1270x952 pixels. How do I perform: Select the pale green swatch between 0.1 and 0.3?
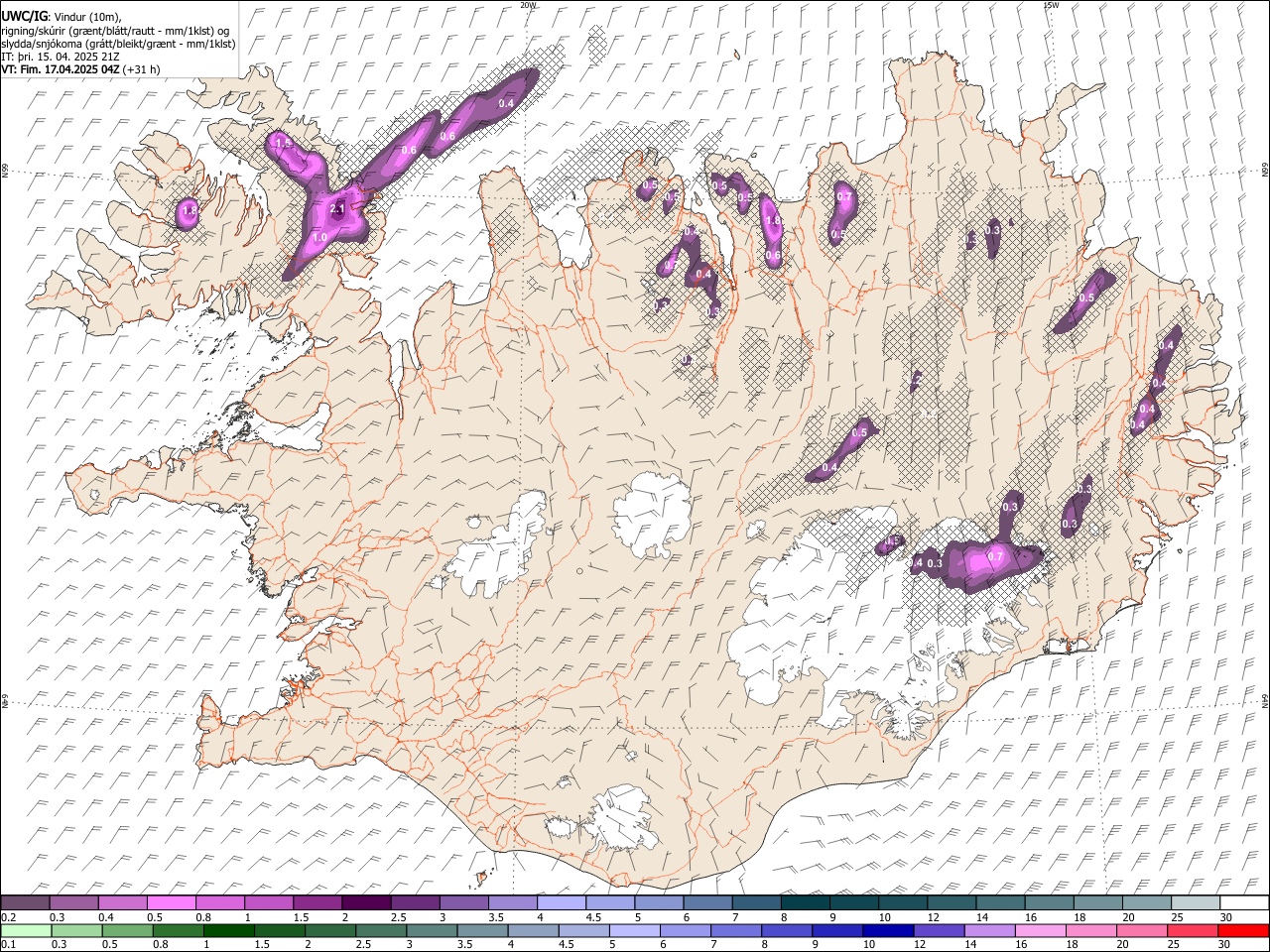click(x=26, y=931)
